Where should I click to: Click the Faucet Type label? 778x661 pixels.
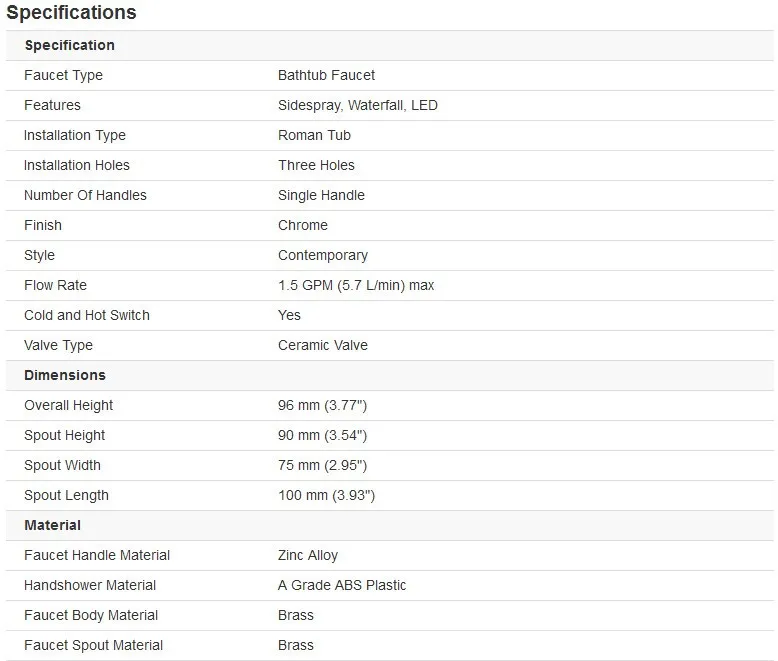(64, 75)
